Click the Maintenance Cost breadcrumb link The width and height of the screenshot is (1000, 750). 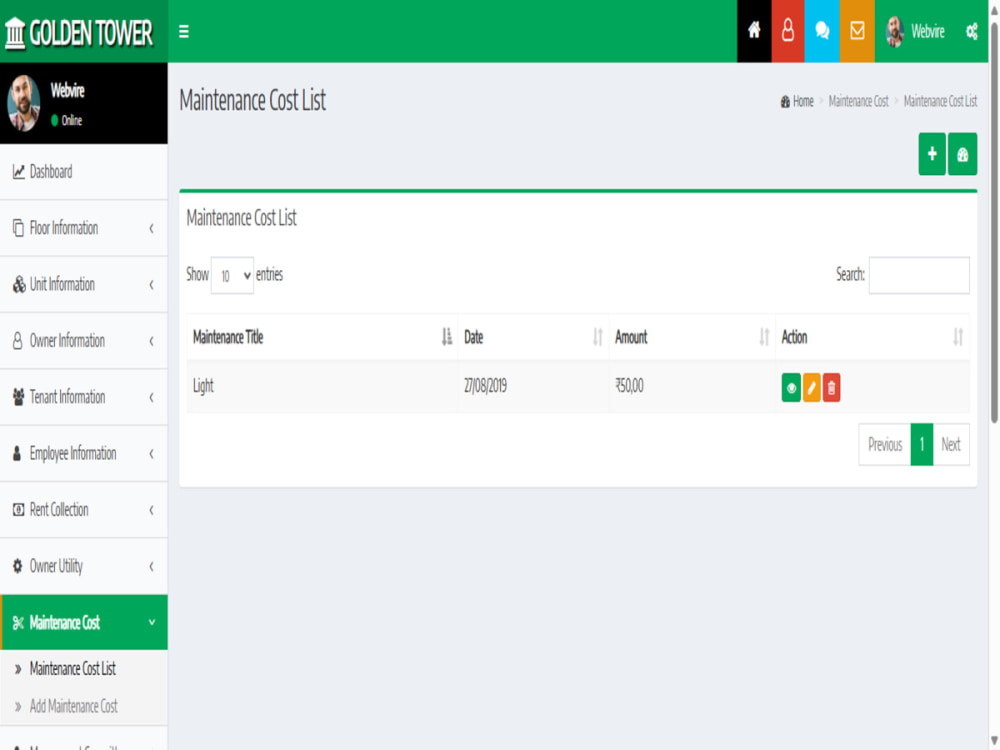858,101
